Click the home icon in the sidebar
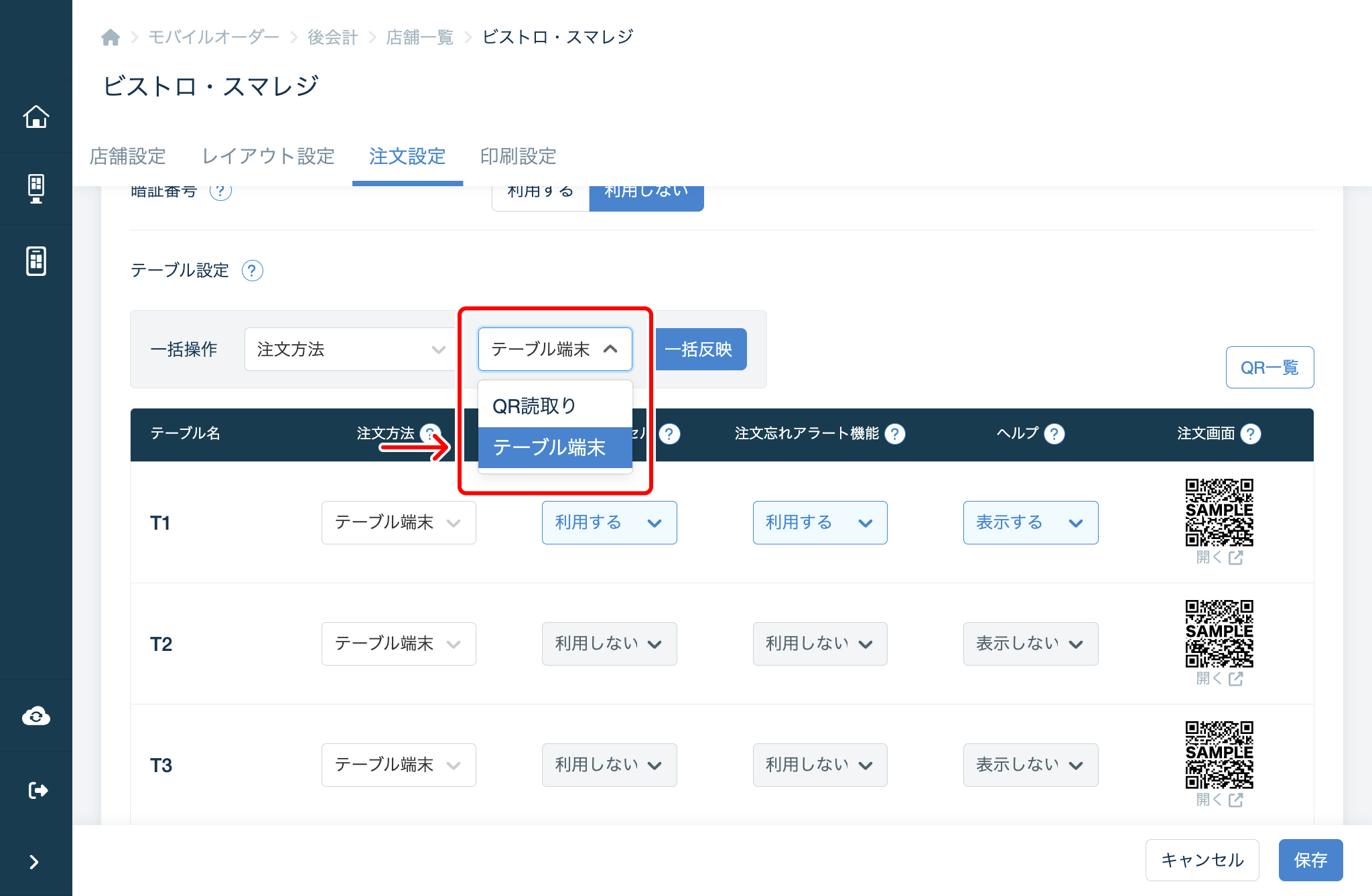 click(x=36, y=117)
